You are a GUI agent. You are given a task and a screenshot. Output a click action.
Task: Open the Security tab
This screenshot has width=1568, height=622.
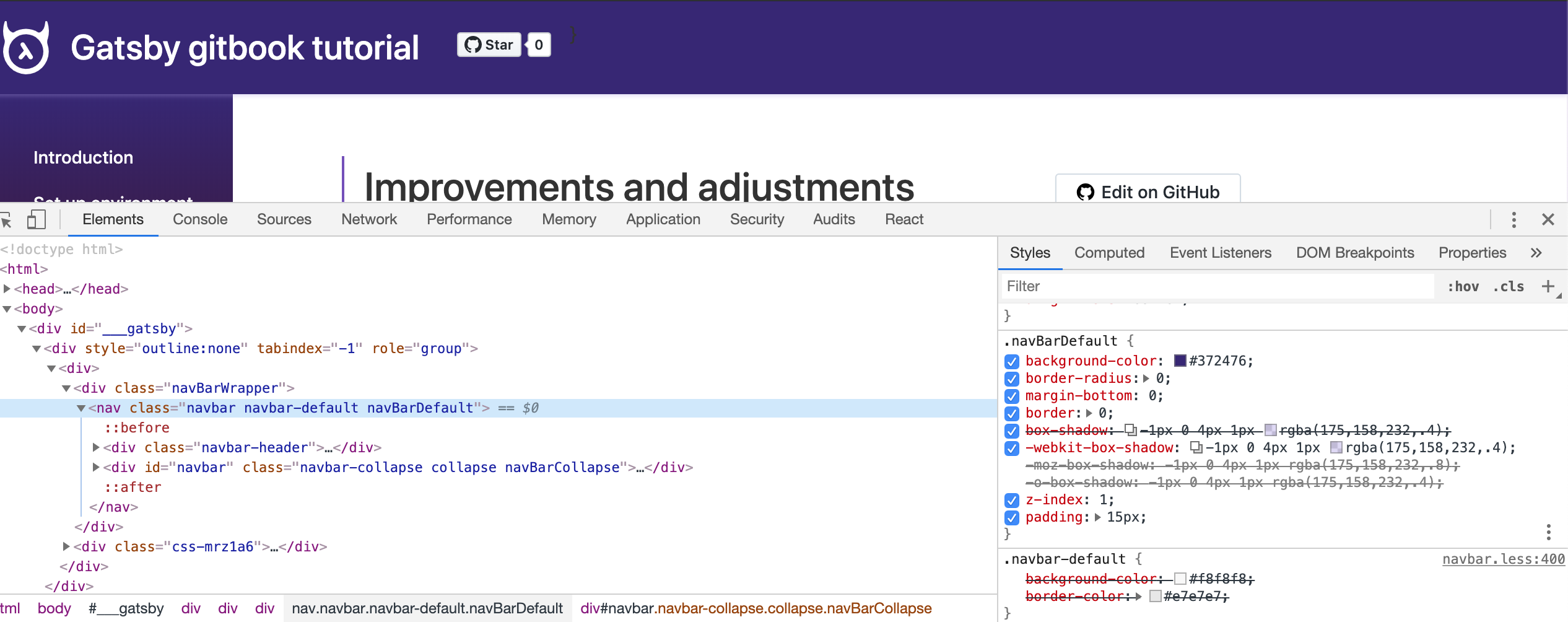[757, 219]
